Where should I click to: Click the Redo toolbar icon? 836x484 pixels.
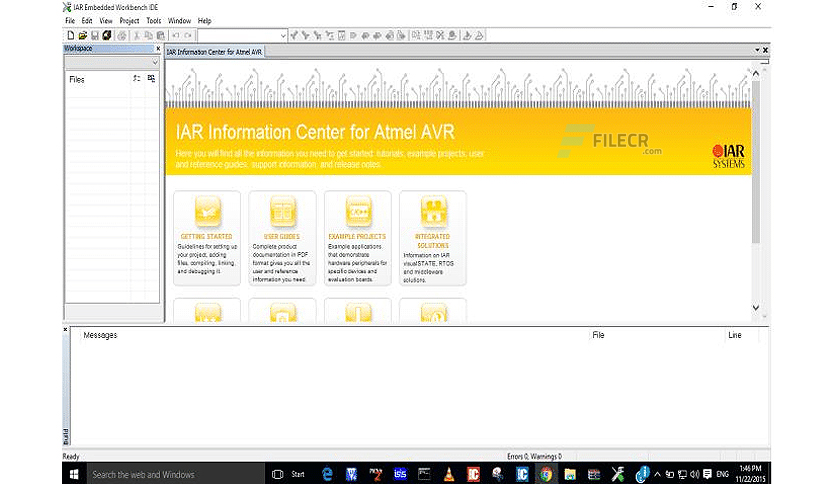pyautogui.click(x=188, y=35)
